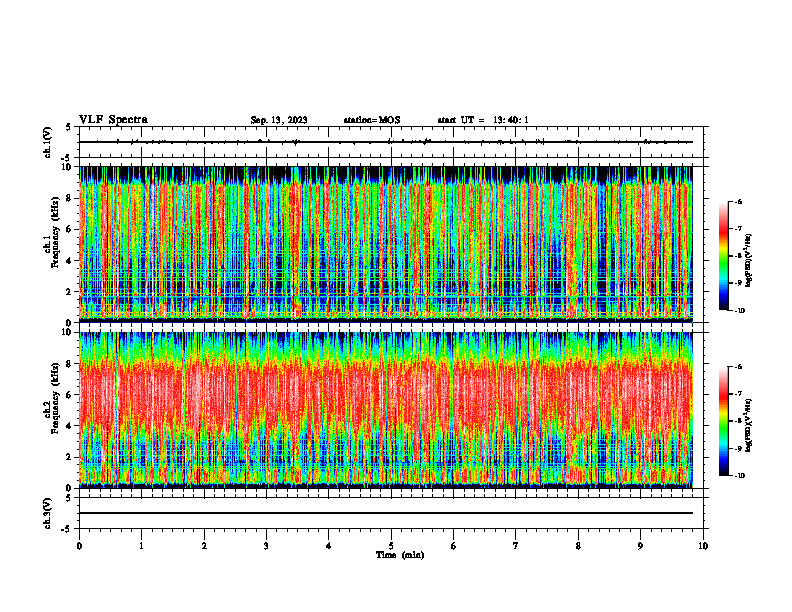Click time axis tick label "0"
Image resolution: width=792 pixels, height=612 pixels.
[x=79, y=546]
